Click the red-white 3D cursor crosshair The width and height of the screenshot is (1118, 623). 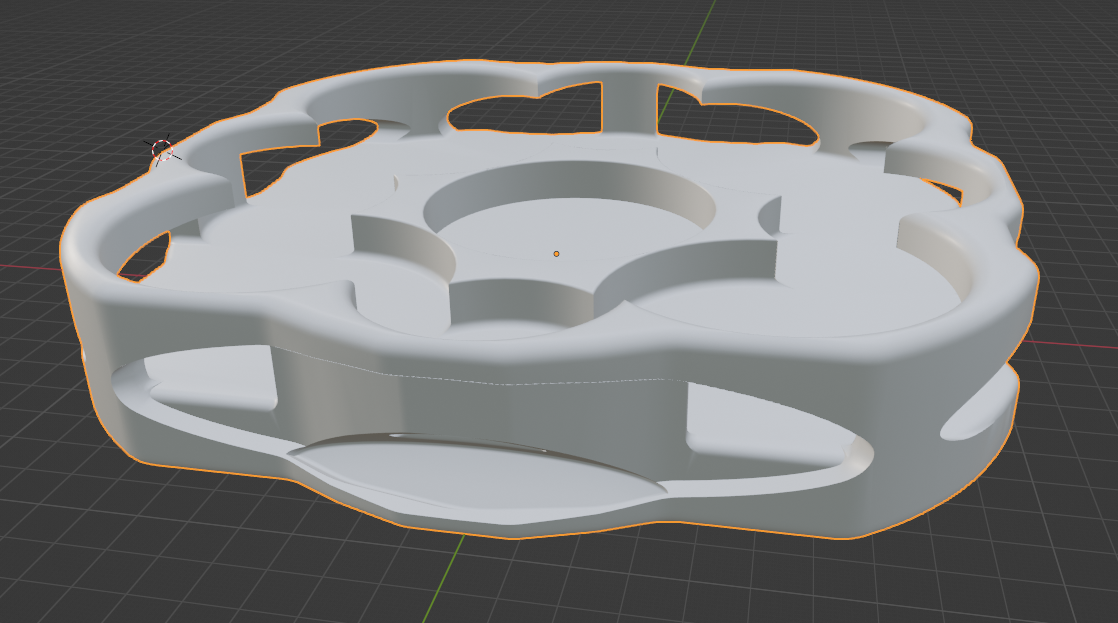pyautogui.click(x=162, y=150)
